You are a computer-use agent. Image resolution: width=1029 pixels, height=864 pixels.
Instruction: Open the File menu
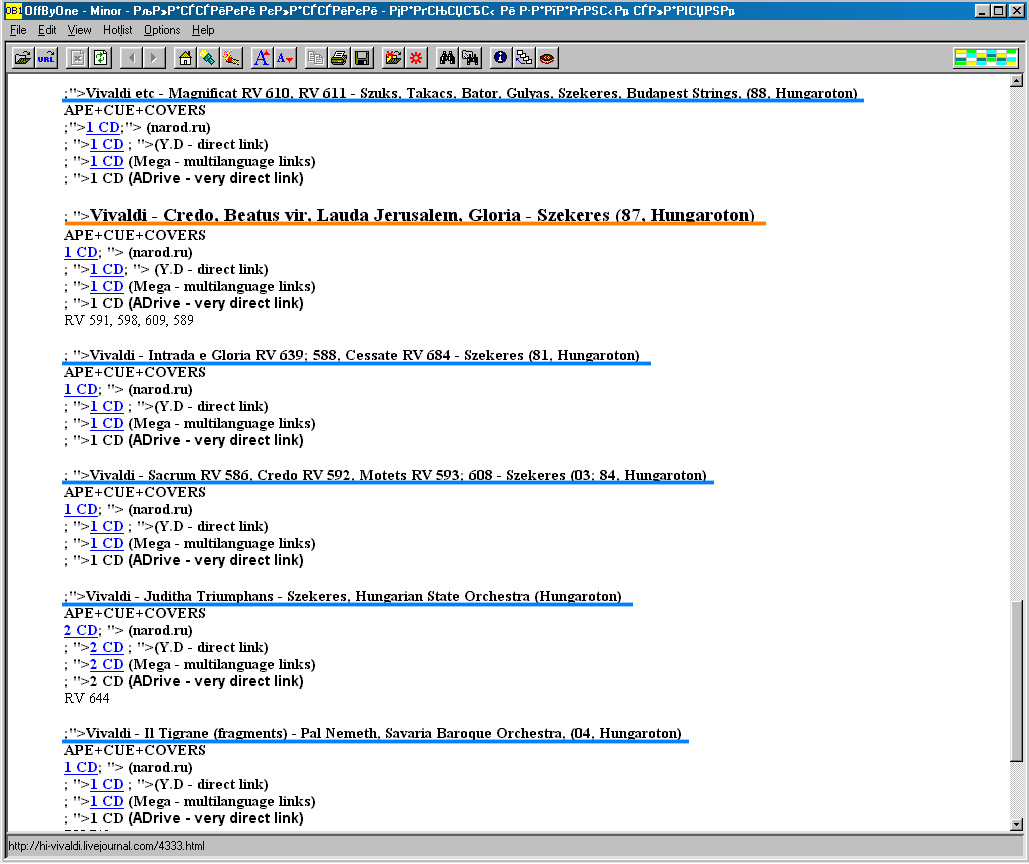tap(18, 30)
